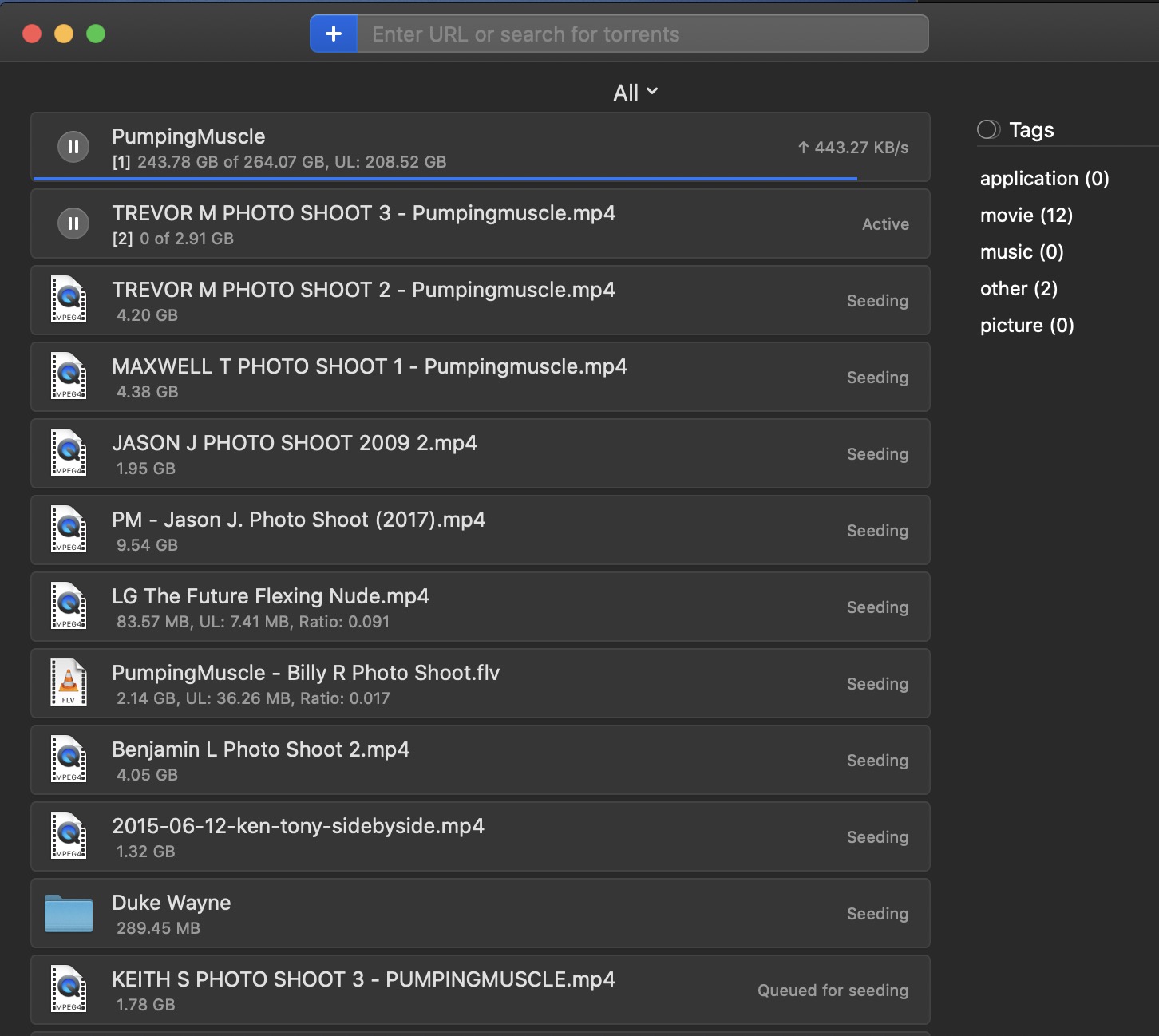
Task: Click the torrent search field
Action: pos(639,34)
